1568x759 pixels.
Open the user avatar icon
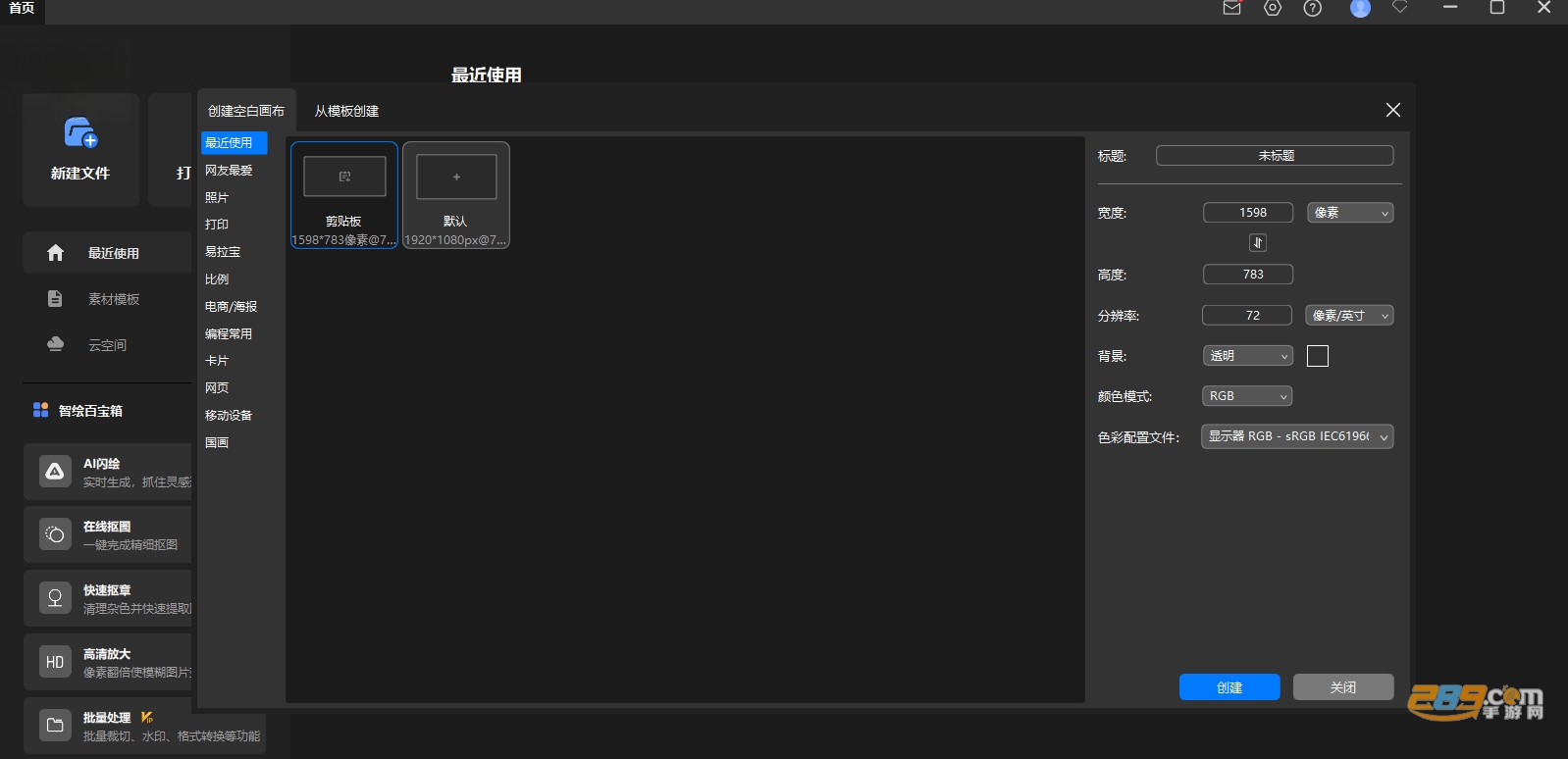point(1360,8)
